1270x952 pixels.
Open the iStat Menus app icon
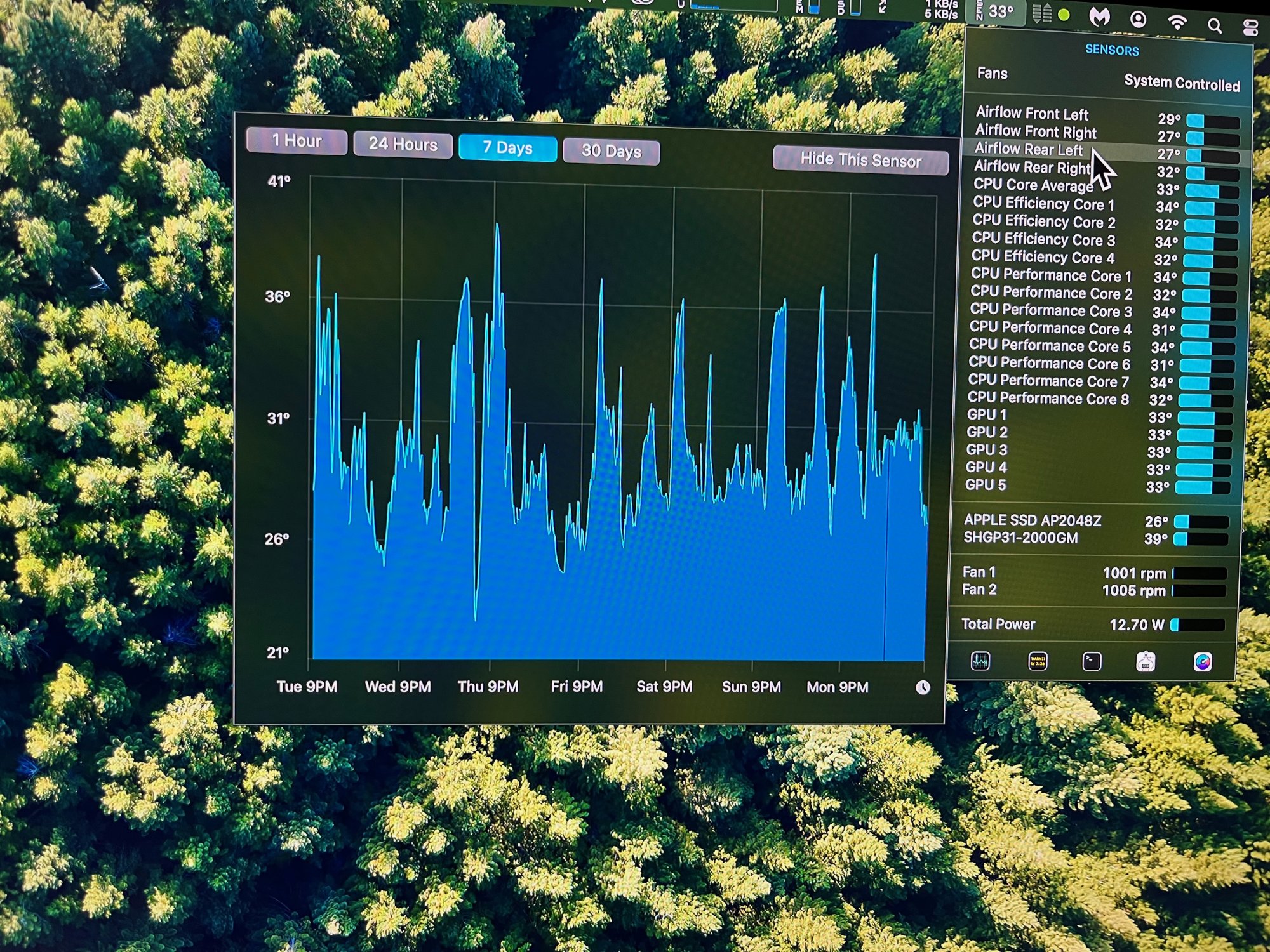tap(1203, 662)
